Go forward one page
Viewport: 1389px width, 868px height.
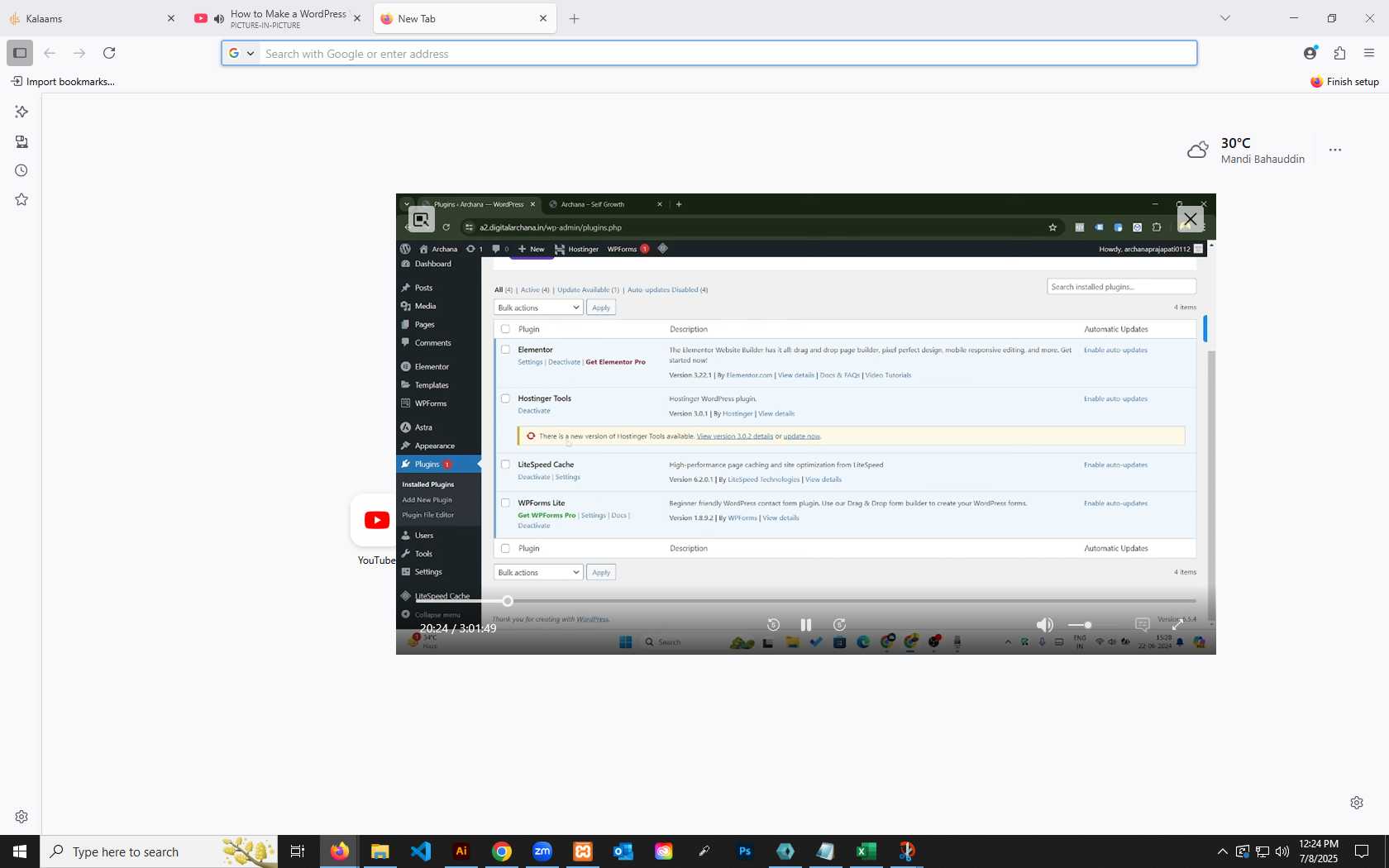(79, 53)
